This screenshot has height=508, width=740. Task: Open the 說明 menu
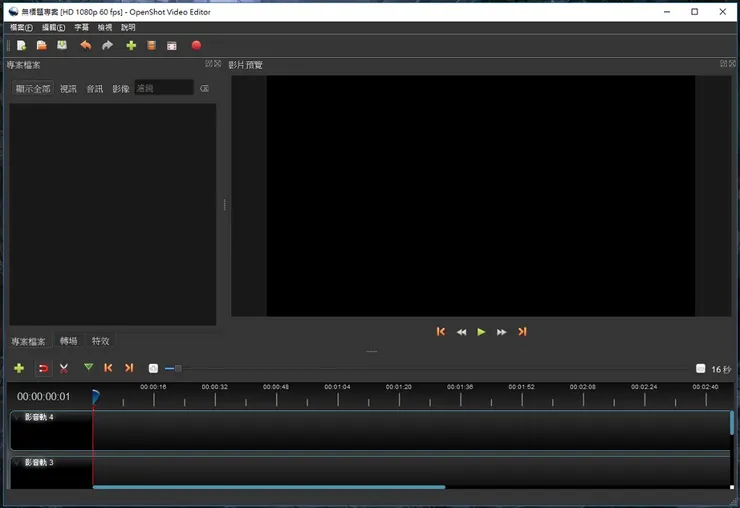coord(128,27)
